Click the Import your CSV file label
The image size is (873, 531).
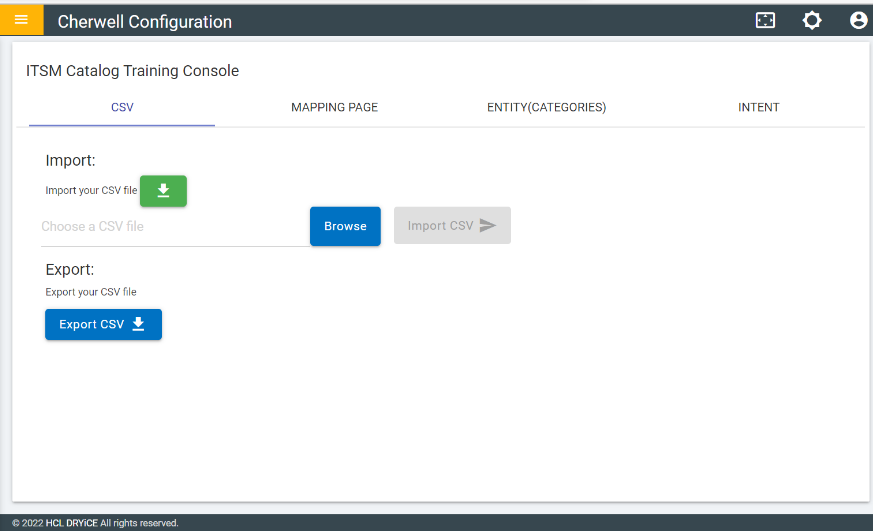91,190
